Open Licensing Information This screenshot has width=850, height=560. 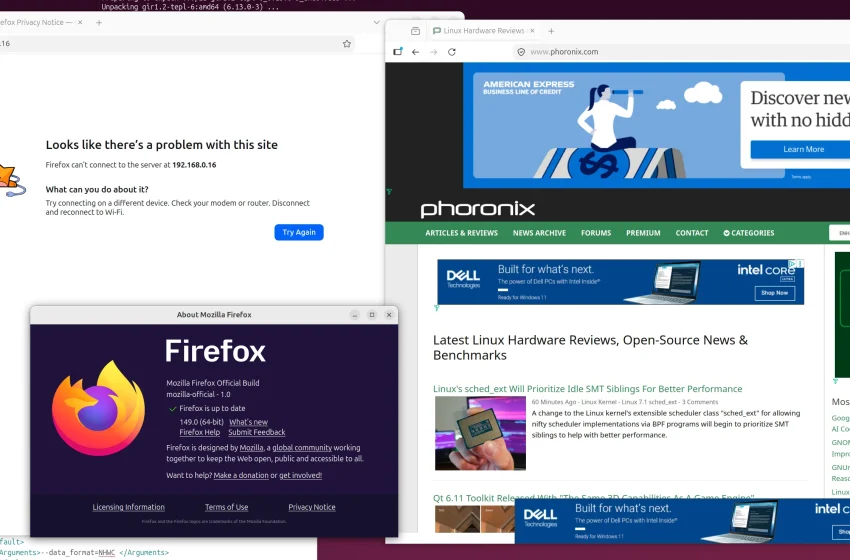(128, 507)
